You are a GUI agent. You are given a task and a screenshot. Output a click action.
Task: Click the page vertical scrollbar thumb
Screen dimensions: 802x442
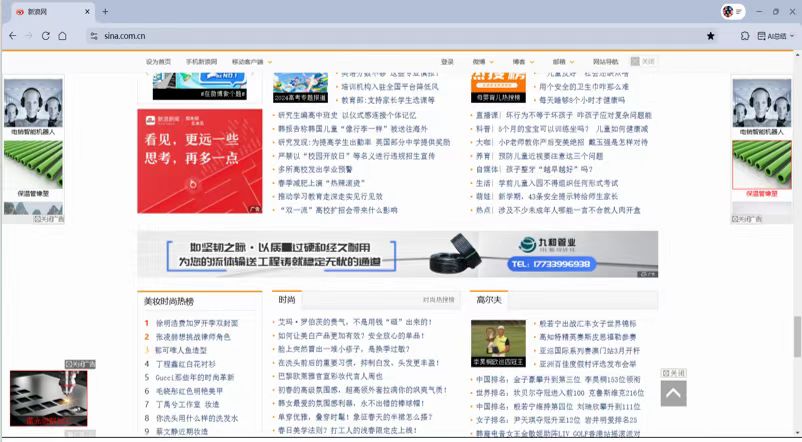[797, 337]
